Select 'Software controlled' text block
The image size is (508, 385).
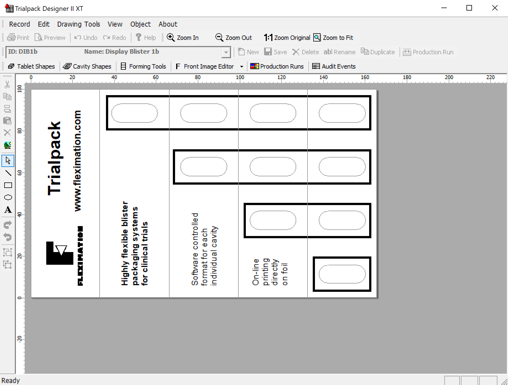coord(204,249)
